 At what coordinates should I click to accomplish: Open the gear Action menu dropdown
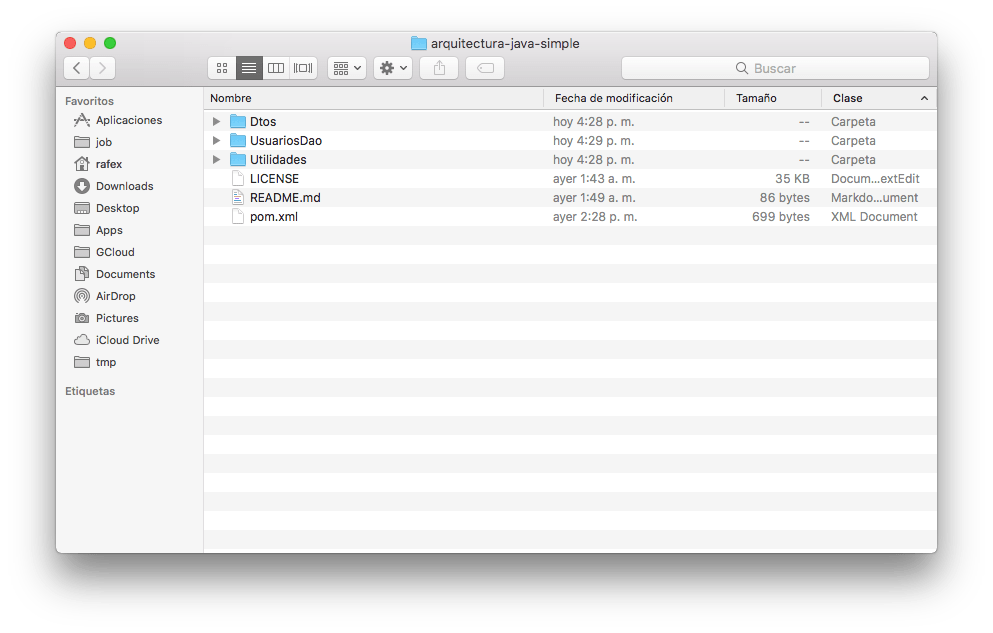[x=392, y=68]
